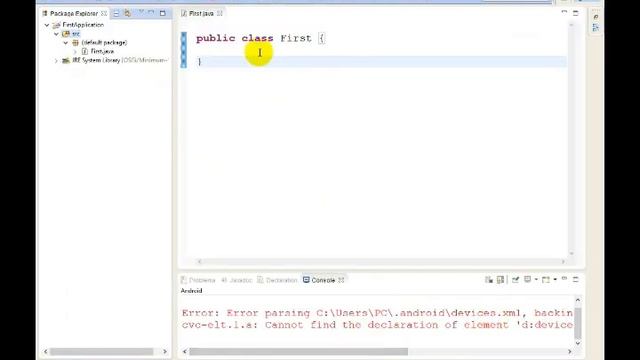Viewport: 640px width, 360px height.
Task: Click the Open Console icon
Action: click(x=546, y=280)
